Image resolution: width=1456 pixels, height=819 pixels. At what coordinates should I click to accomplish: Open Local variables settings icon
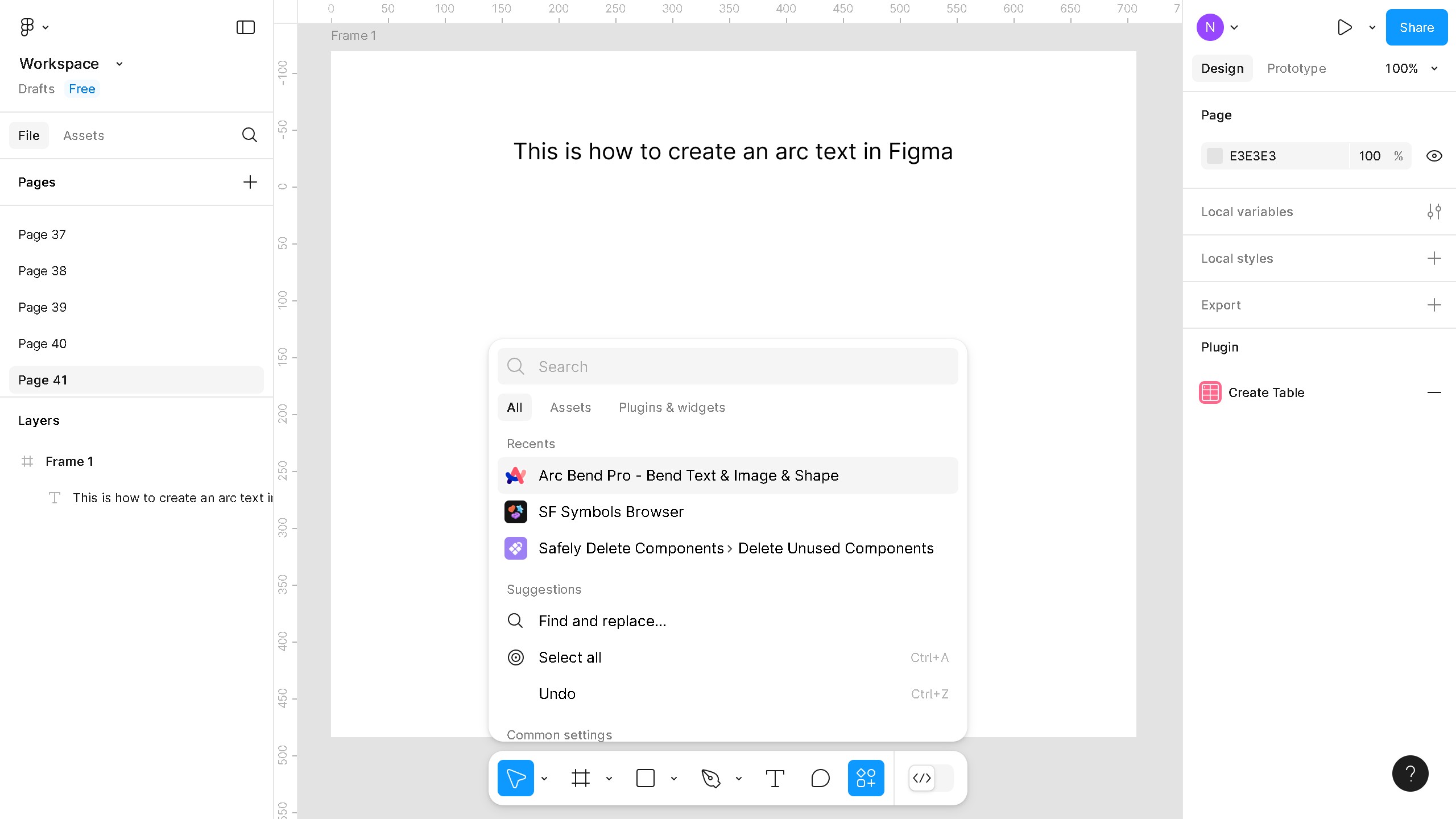(1434, 212)
